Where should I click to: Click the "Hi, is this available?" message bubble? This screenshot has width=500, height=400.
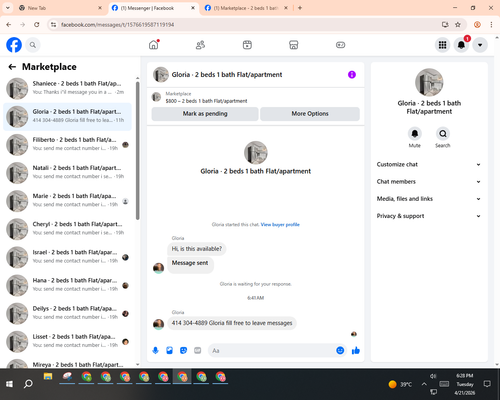coord(197,249)
